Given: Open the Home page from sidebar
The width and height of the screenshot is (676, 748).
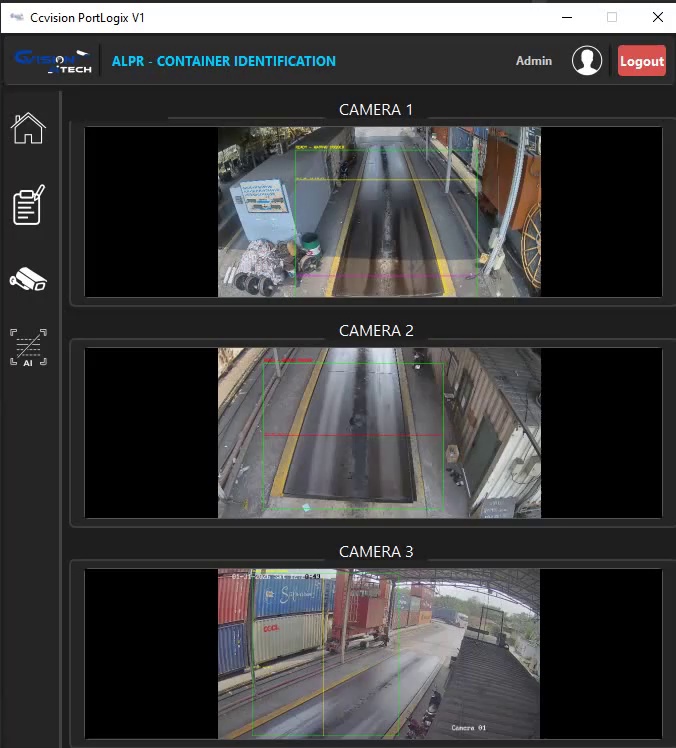Looking at the screenshot, I should (x=28, y=128).
